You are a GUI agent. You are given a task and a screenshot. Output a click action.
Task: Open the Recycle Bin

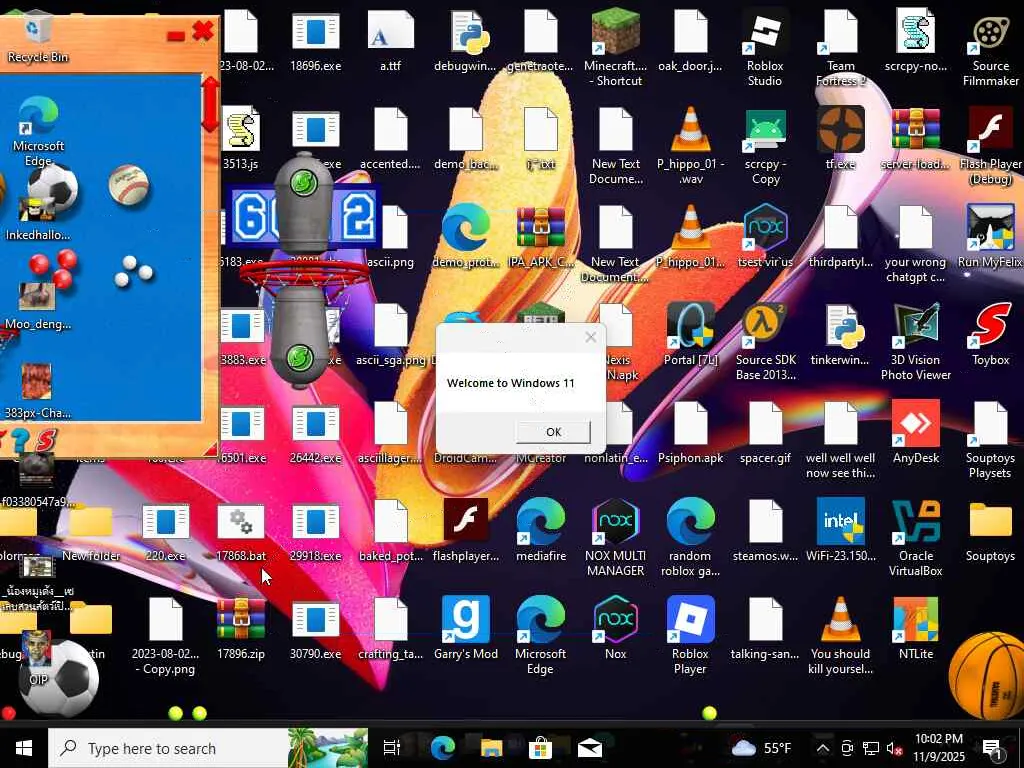point(37,37)
